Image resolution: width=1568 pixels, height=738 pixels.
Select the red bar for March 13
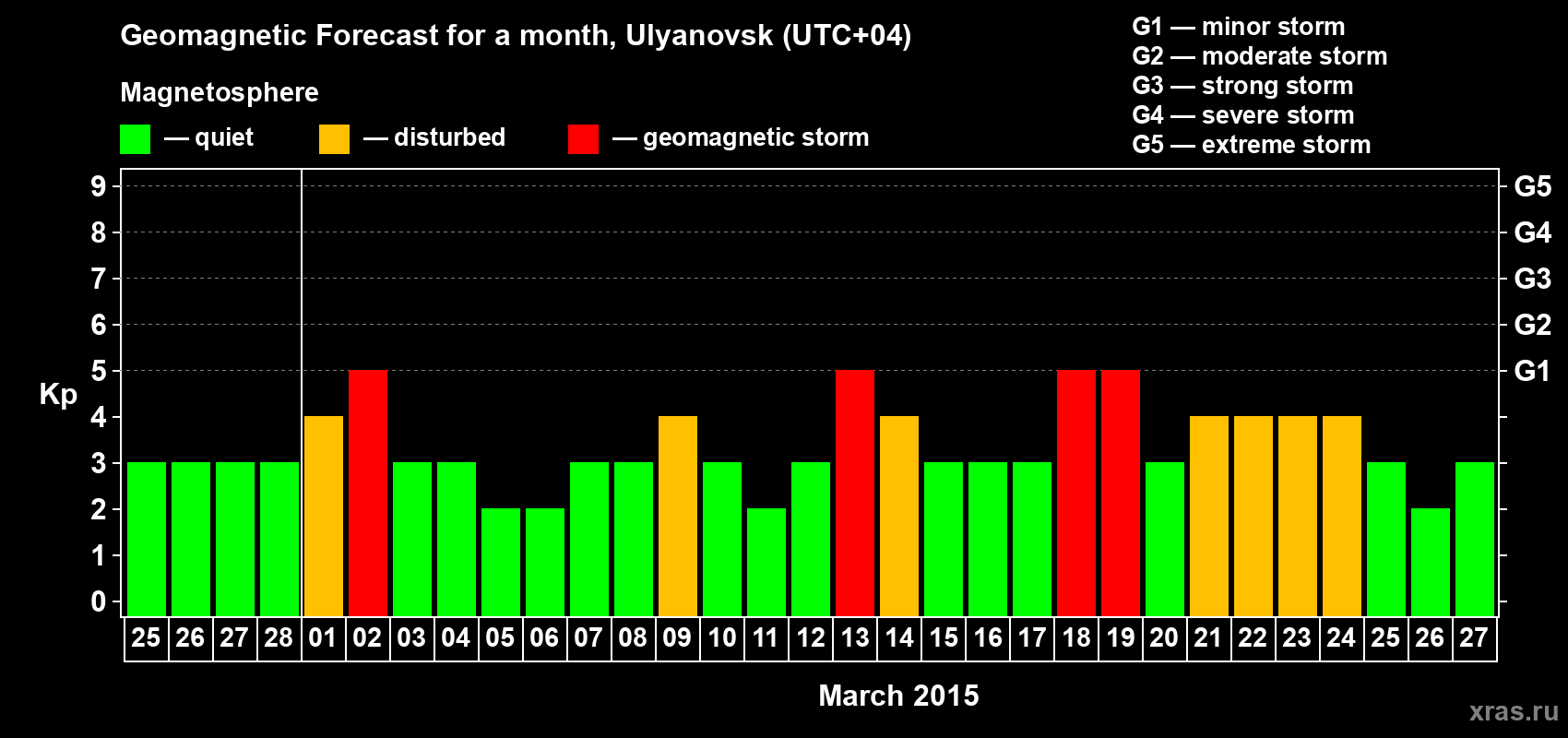coord(855,494)
